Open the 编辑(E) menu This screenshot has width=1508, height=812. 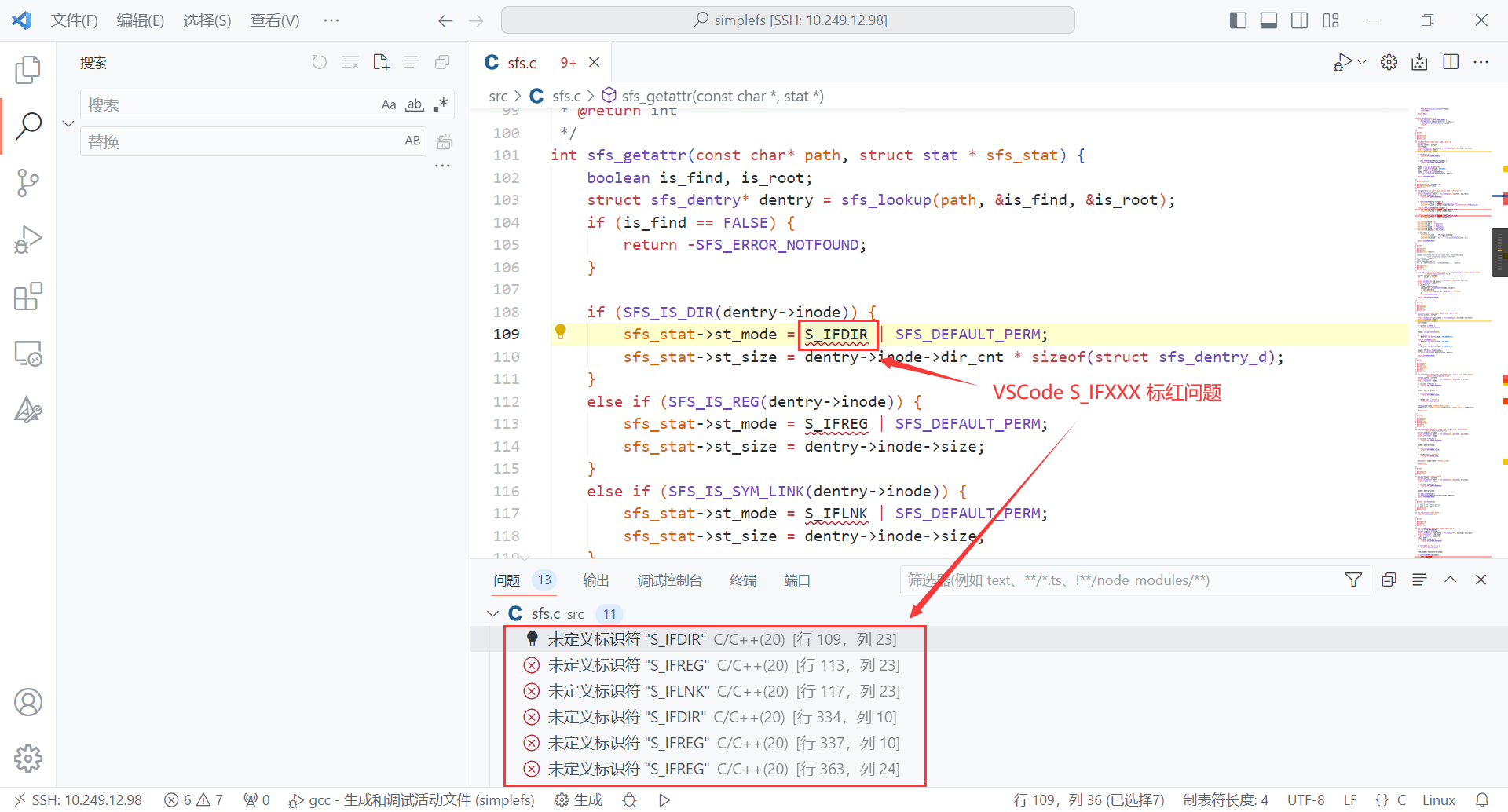click(x=140, y=20)
